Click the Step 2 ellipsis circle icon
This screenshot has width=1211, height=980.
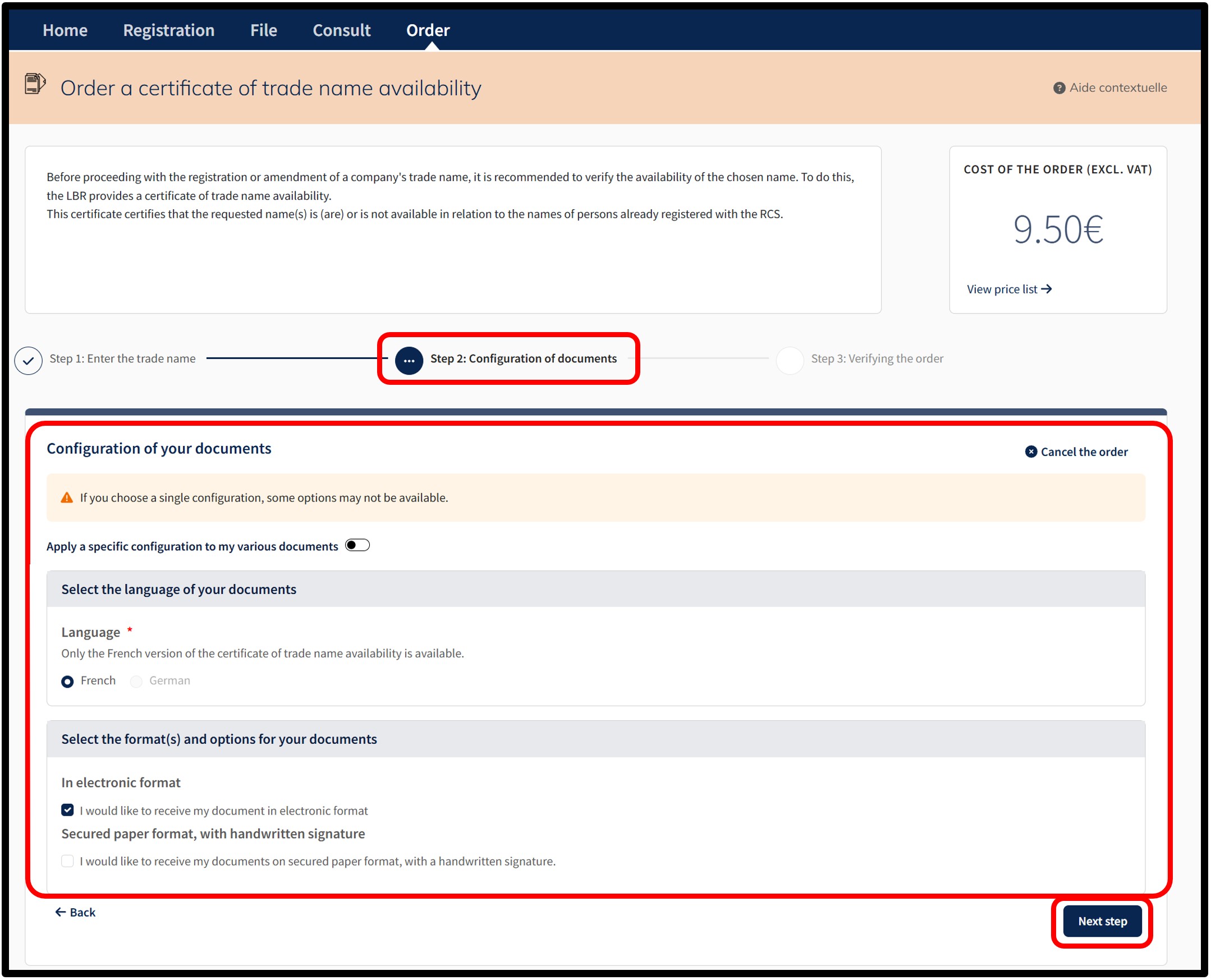409,360
